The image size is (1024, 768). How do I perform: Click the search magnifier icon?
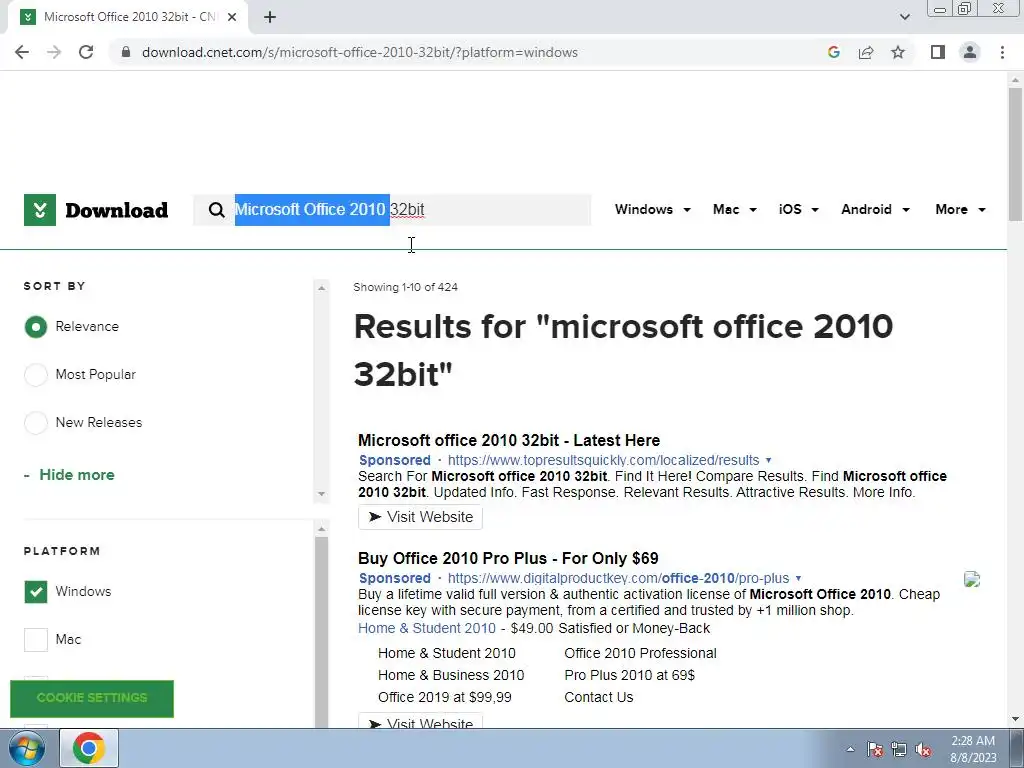pyautogui.click(x=216, y=210)
